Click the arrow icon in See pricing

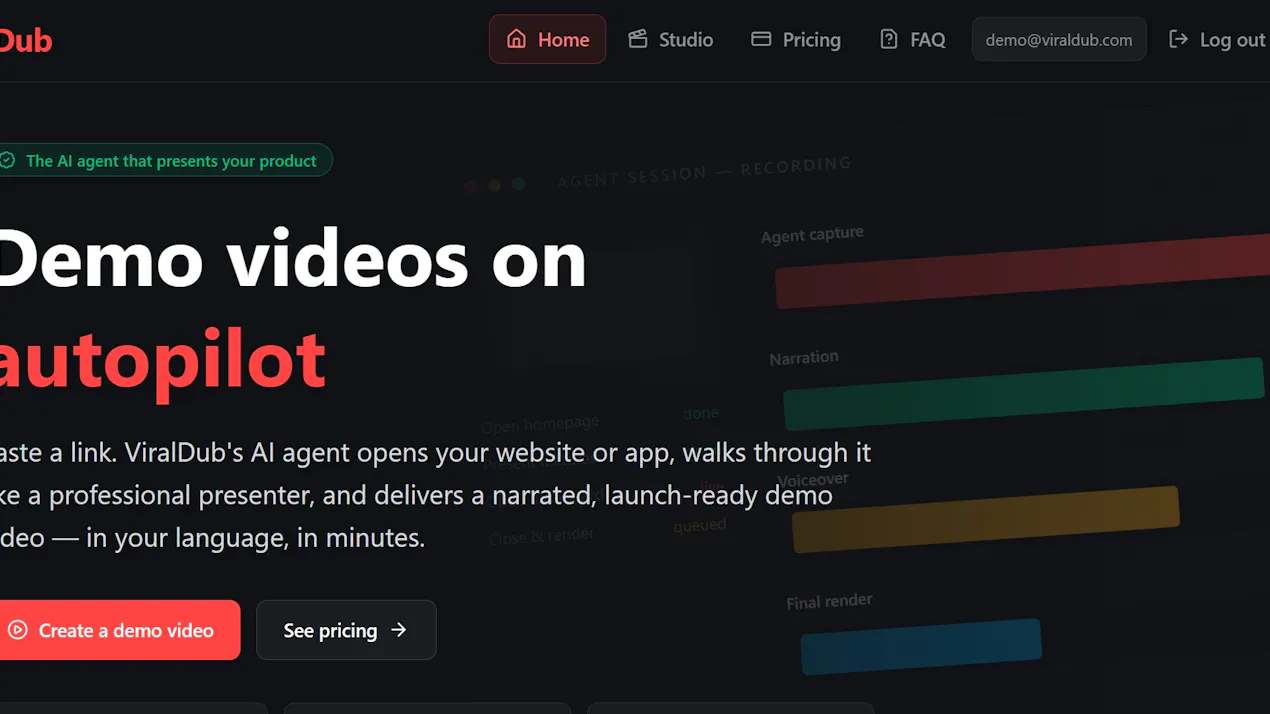(399, 630)
